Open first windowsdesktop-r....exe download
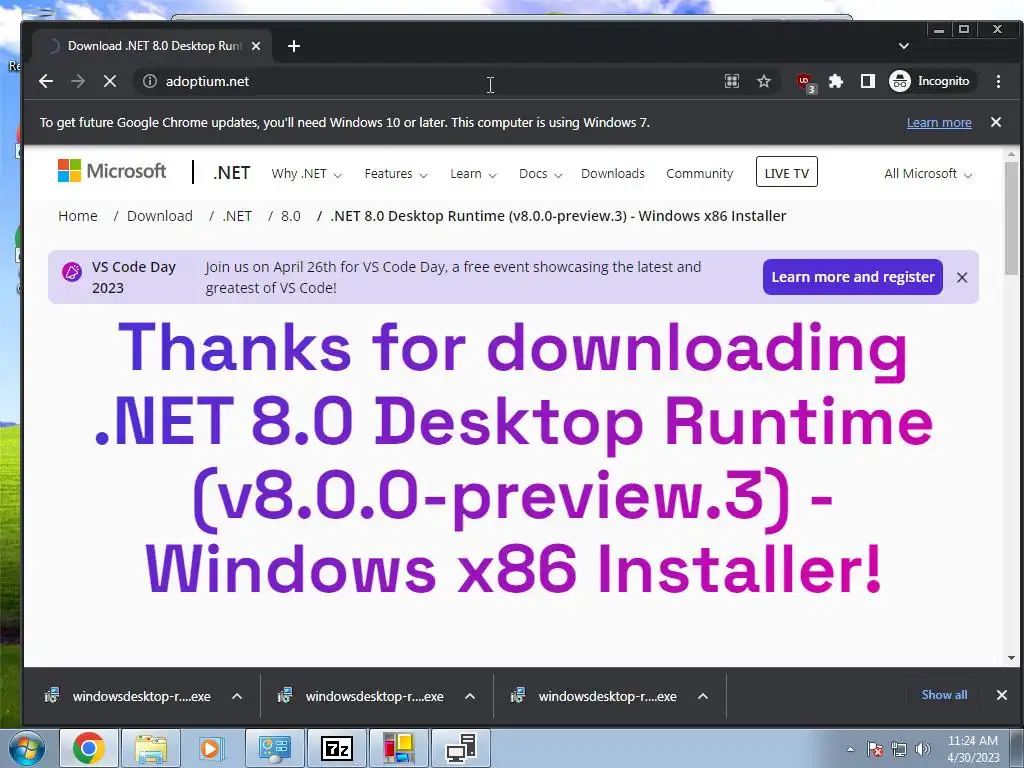 128,696
